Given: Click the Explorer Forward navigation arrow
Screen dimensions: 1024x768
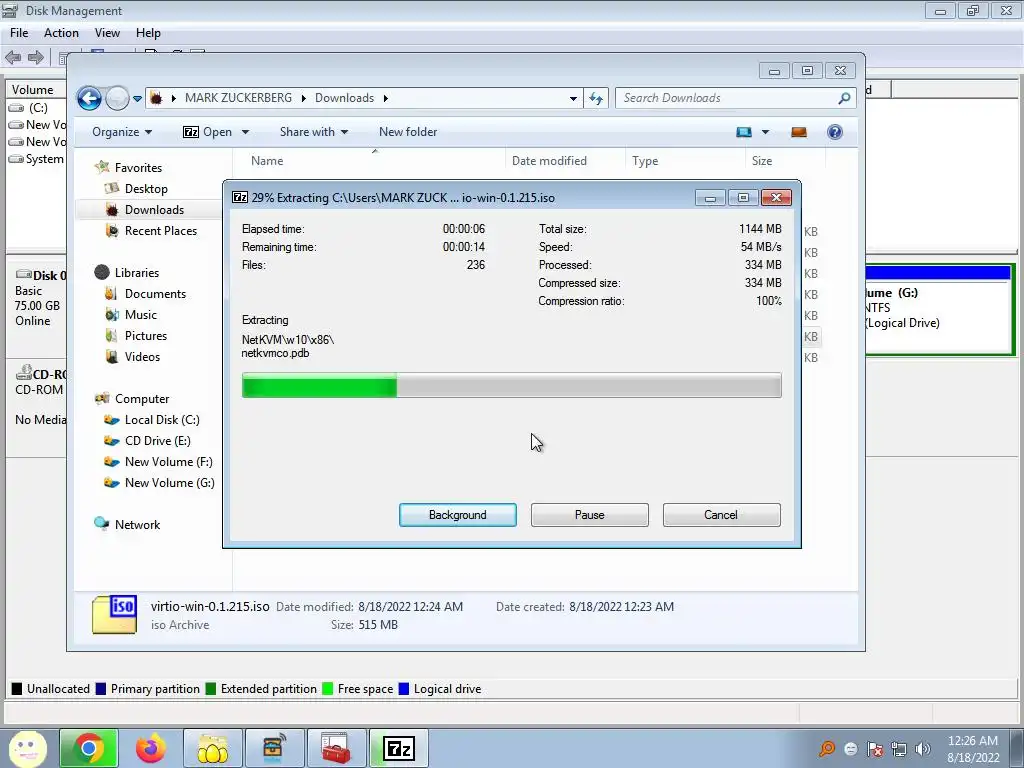Looking at the screenshot, I should click(x=118, y=99).
